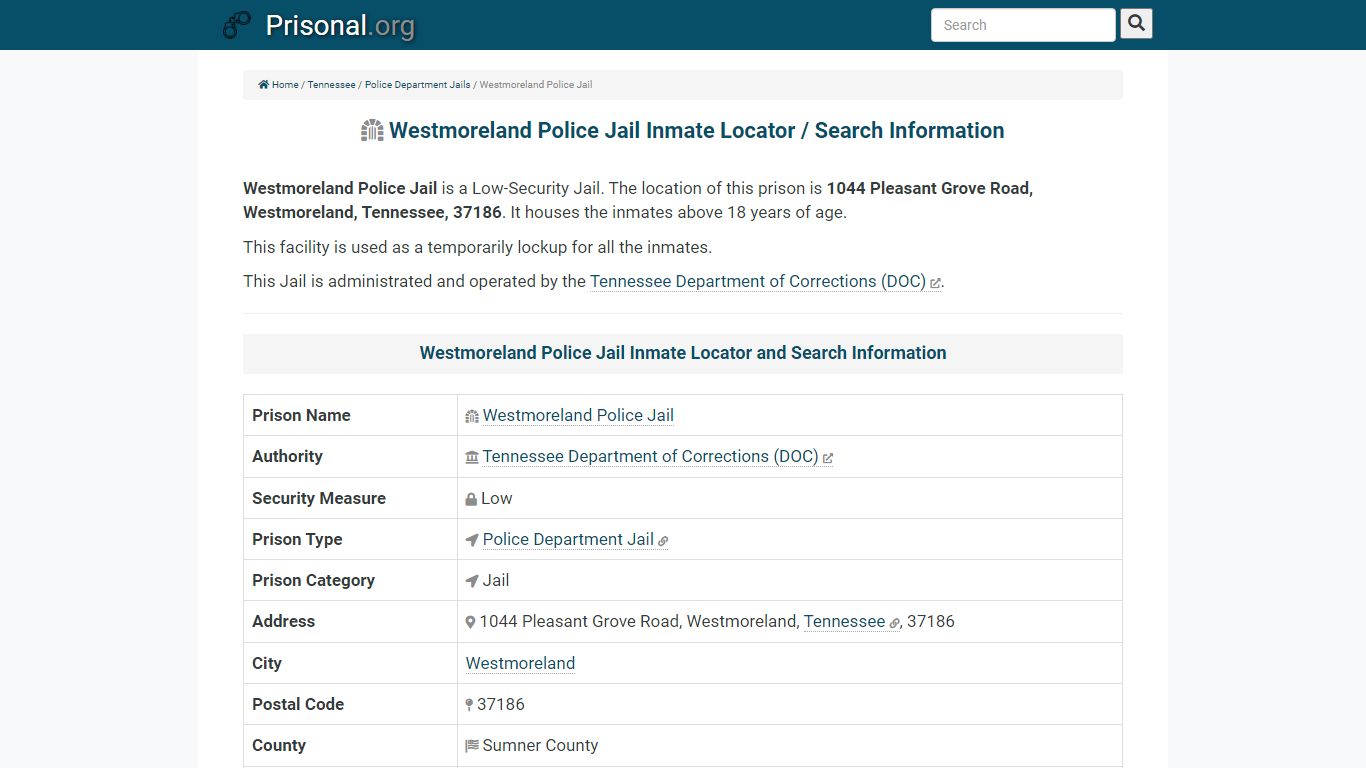Click chain-link icon after Police Department Jail
The image size is (1366, 768).
[x=663, y=541]
